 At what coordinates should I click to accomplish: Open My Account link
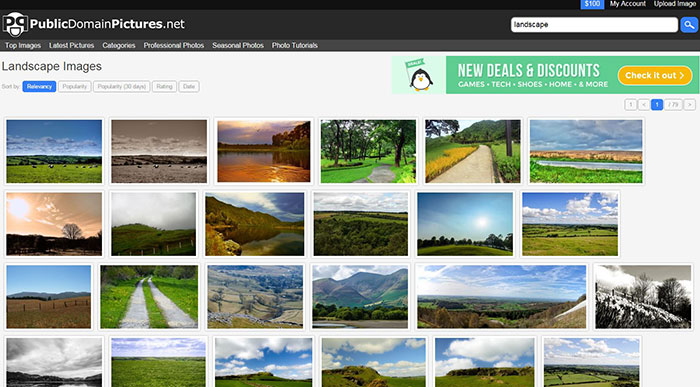click(x=628, y=4)
